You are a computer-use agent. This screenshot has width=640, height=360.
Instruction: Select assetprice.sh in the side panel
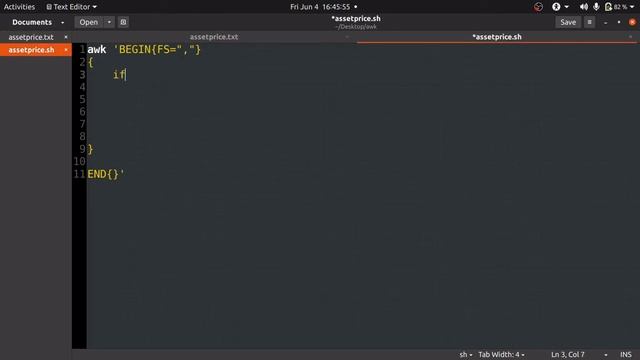[31, 50]
